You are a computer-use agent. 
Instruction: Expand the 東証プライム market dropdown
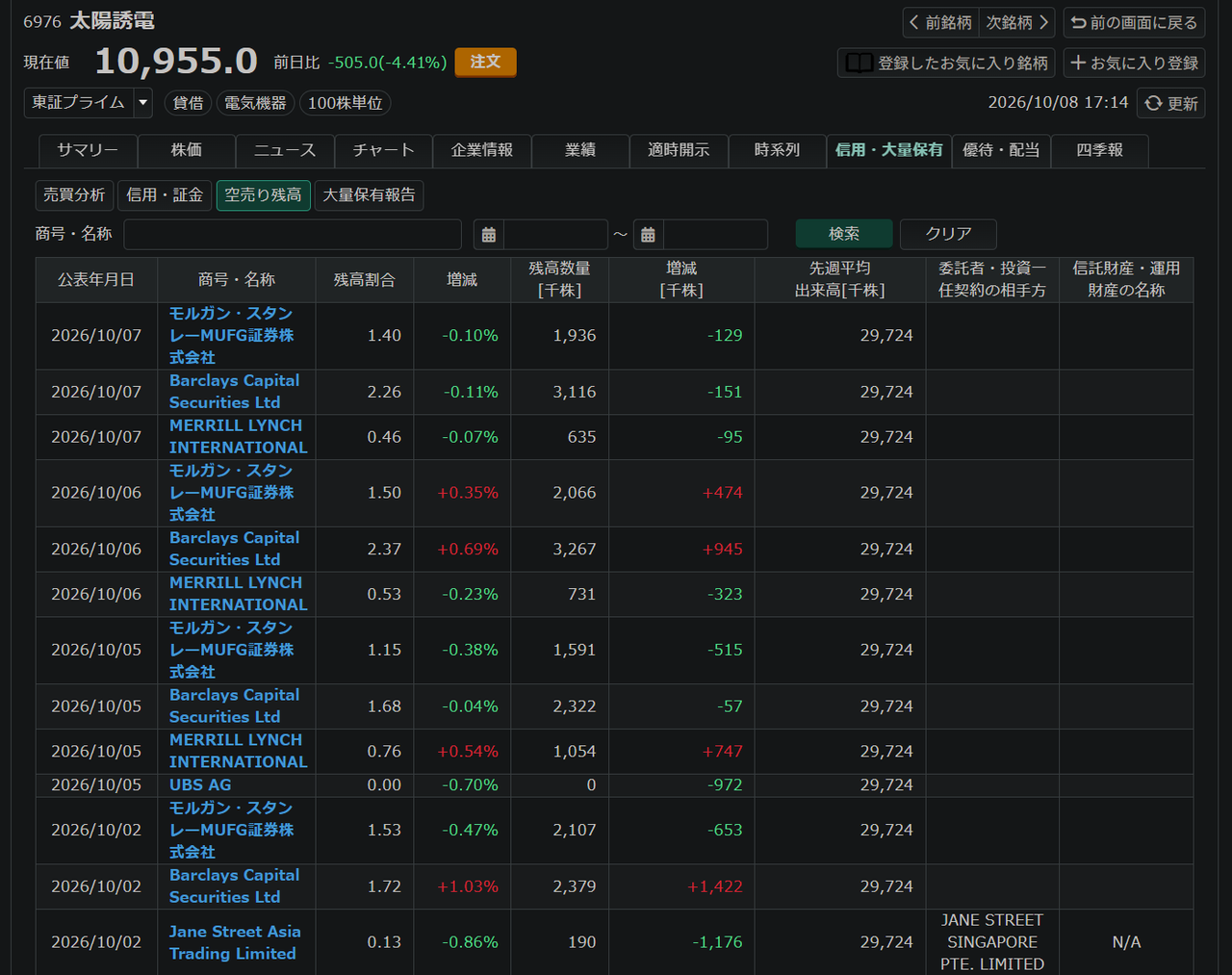(x=142, y=102)
